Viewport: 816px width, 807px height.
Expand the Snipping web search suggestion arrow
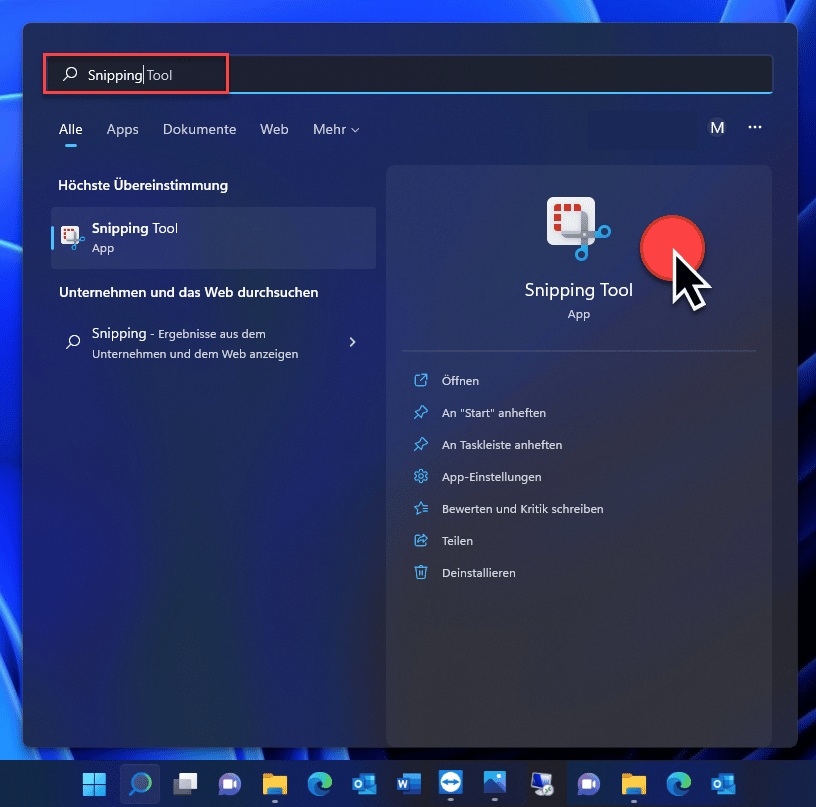coord(352,341)
